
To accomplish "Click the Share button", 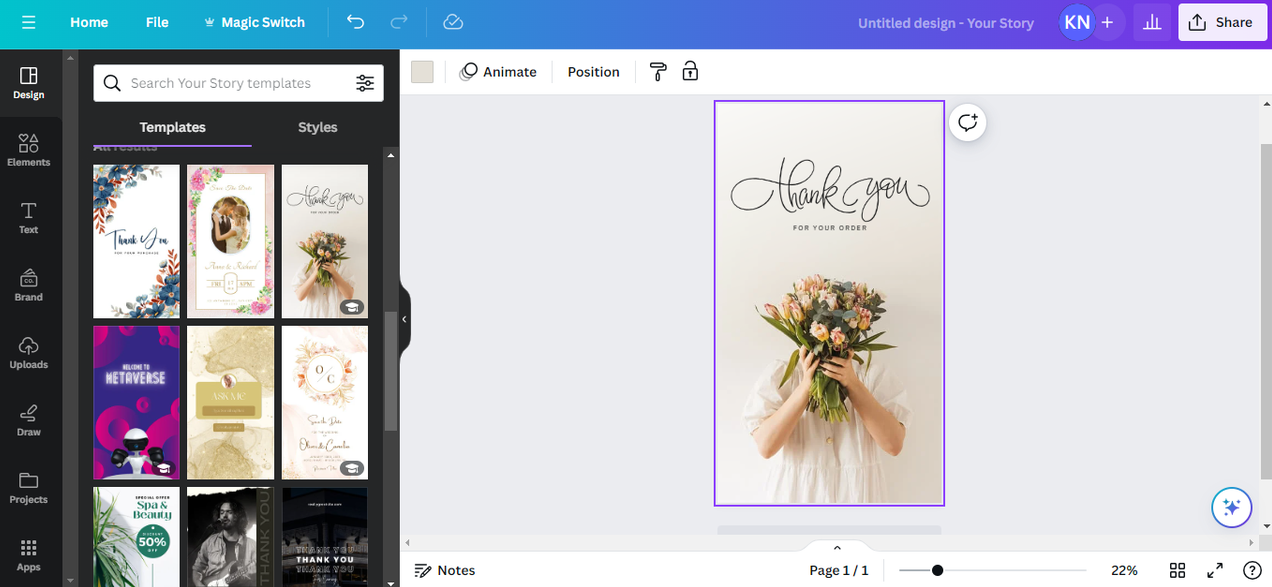I will point(1222,22).
